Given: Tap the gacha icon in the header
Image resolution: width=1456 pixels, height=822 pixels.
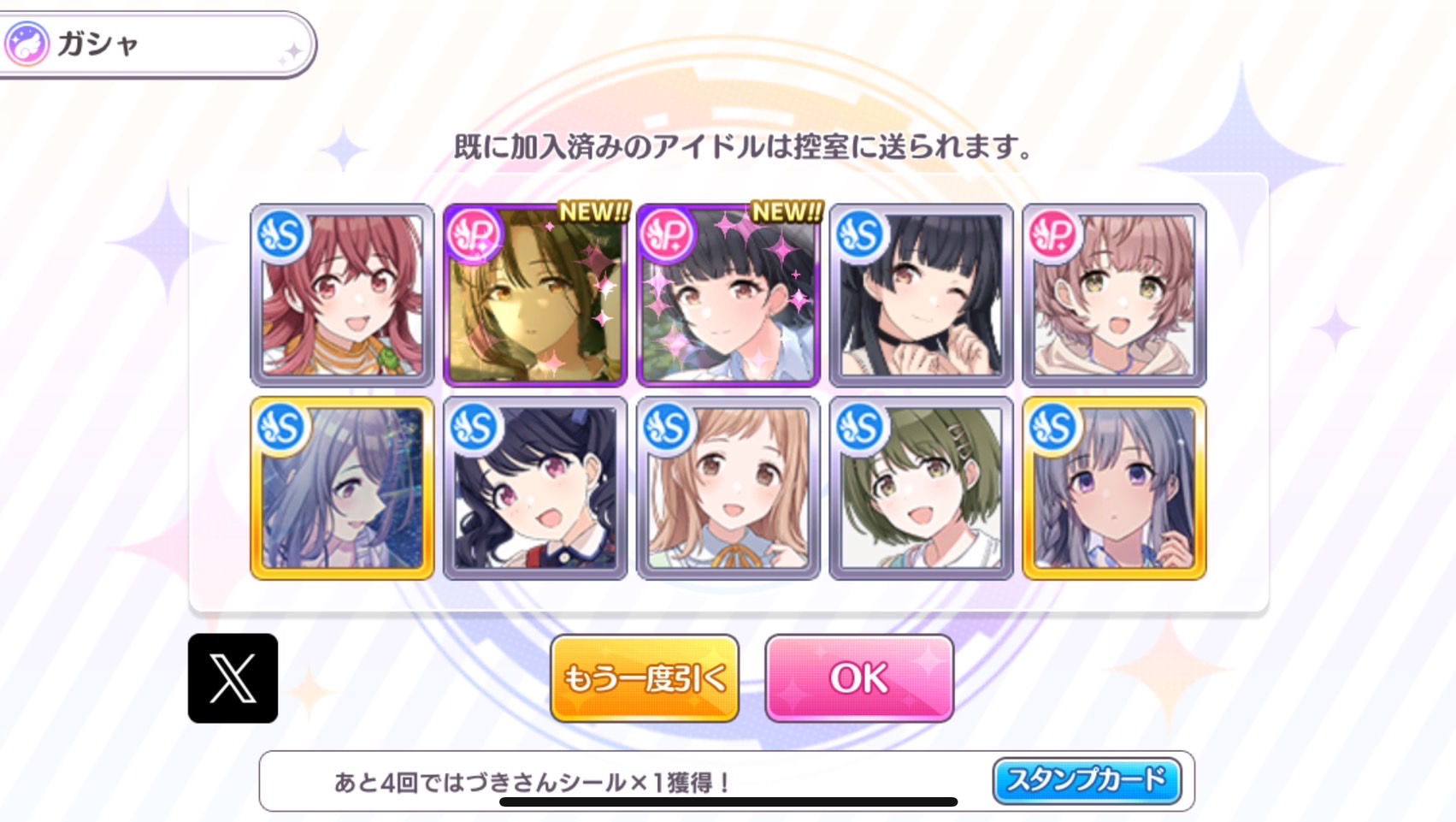Looking at the screenshot, I should pos(27,44).
